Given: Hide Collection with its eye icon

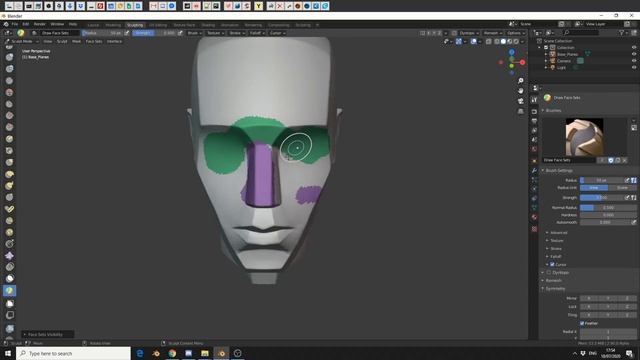Looking at the screenshot, I should [634, 47].
